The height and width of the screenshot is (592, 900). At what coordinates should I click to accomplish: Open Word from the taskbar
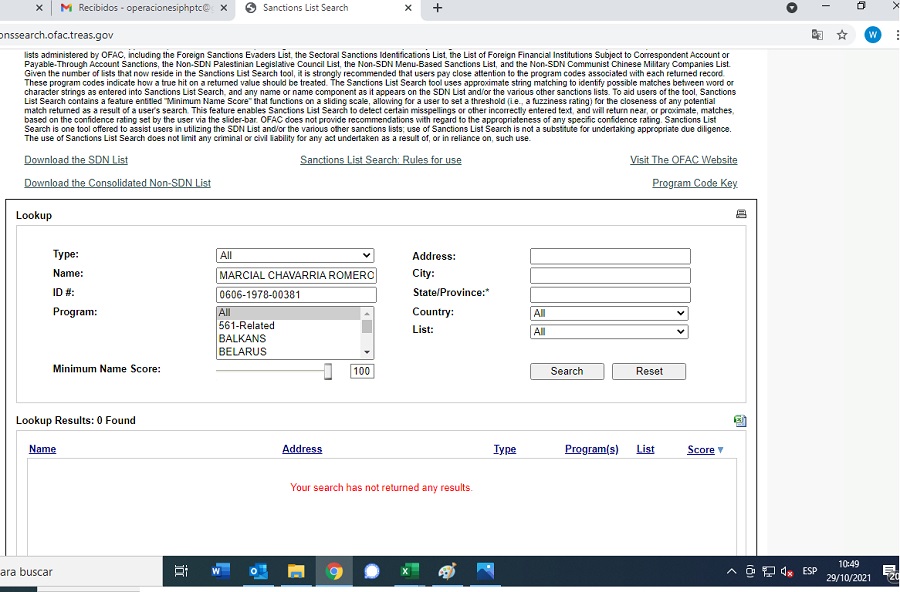(x=221, y=572)
